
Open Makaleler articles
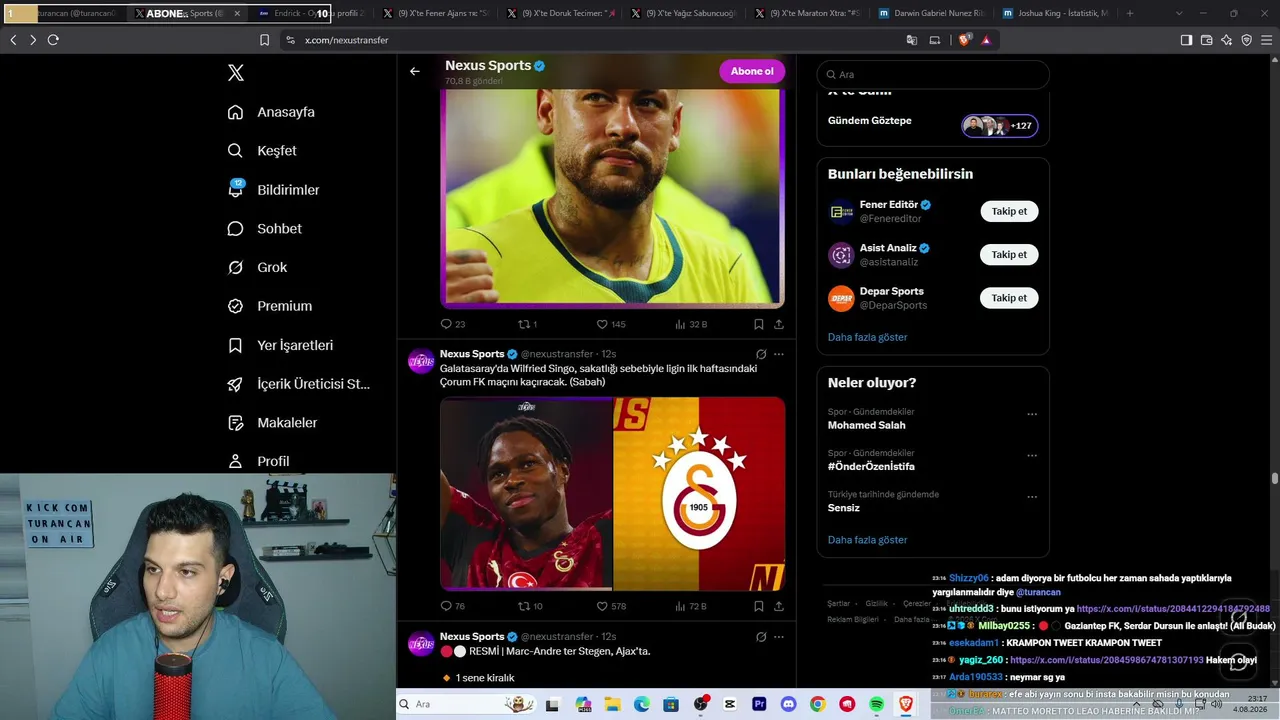(272, 423)
